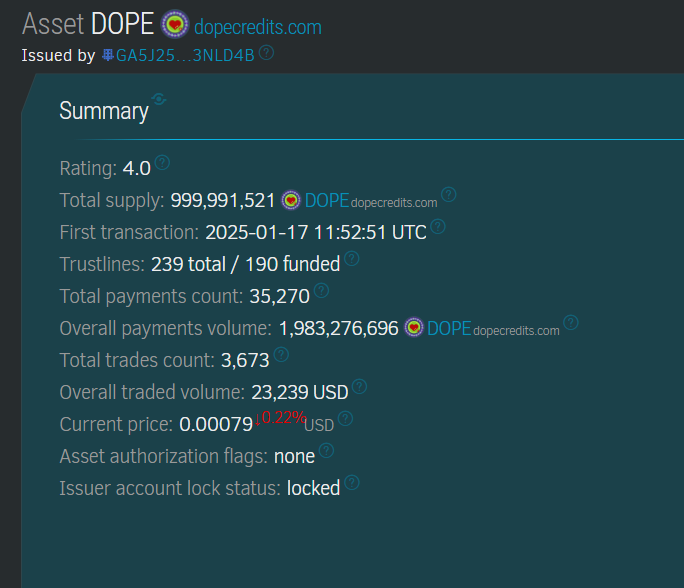The image size is (684, 588).
Task: Click the Summary section heading
Action: click(x=104, y=111)
